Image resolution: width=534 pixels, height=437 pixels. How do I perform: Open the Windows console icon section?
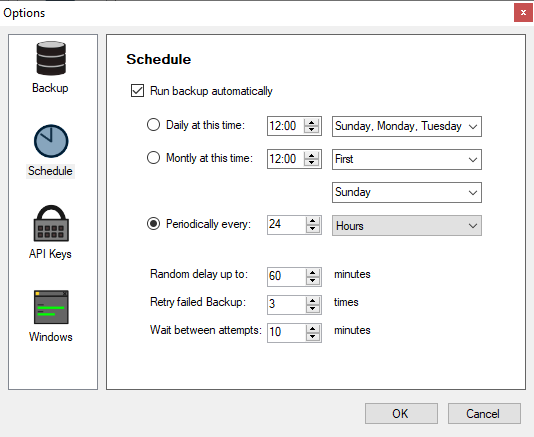pyautogui.click(x=51, y=307)
